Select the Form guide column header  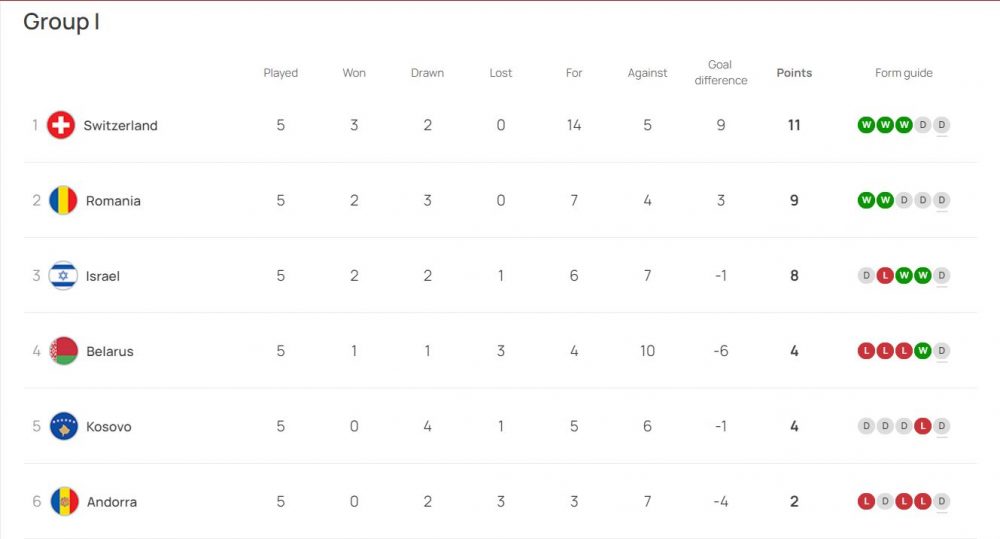(904, 73)
